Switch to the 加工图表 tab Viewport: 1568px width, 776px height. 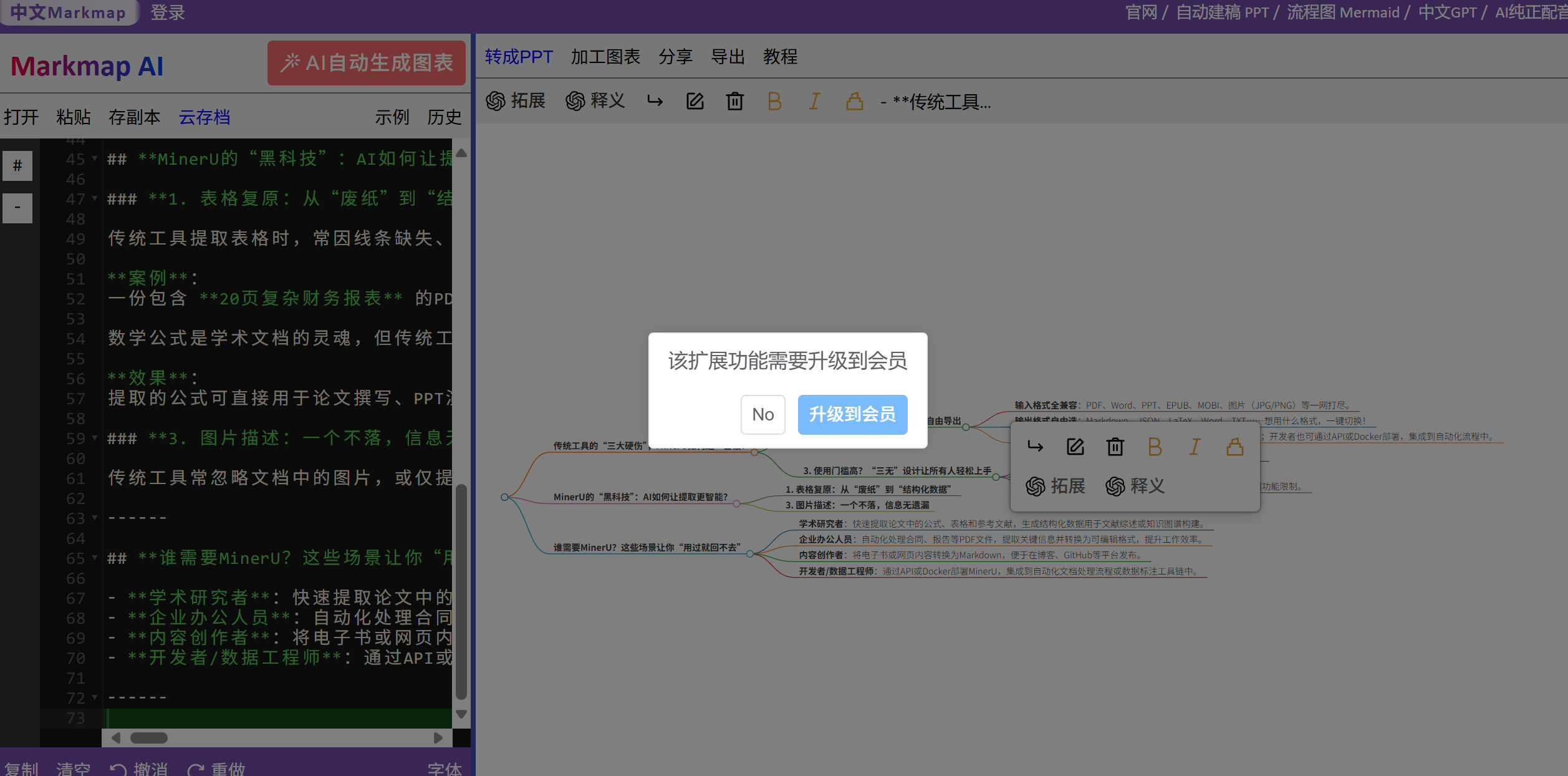tap(605, 56)
